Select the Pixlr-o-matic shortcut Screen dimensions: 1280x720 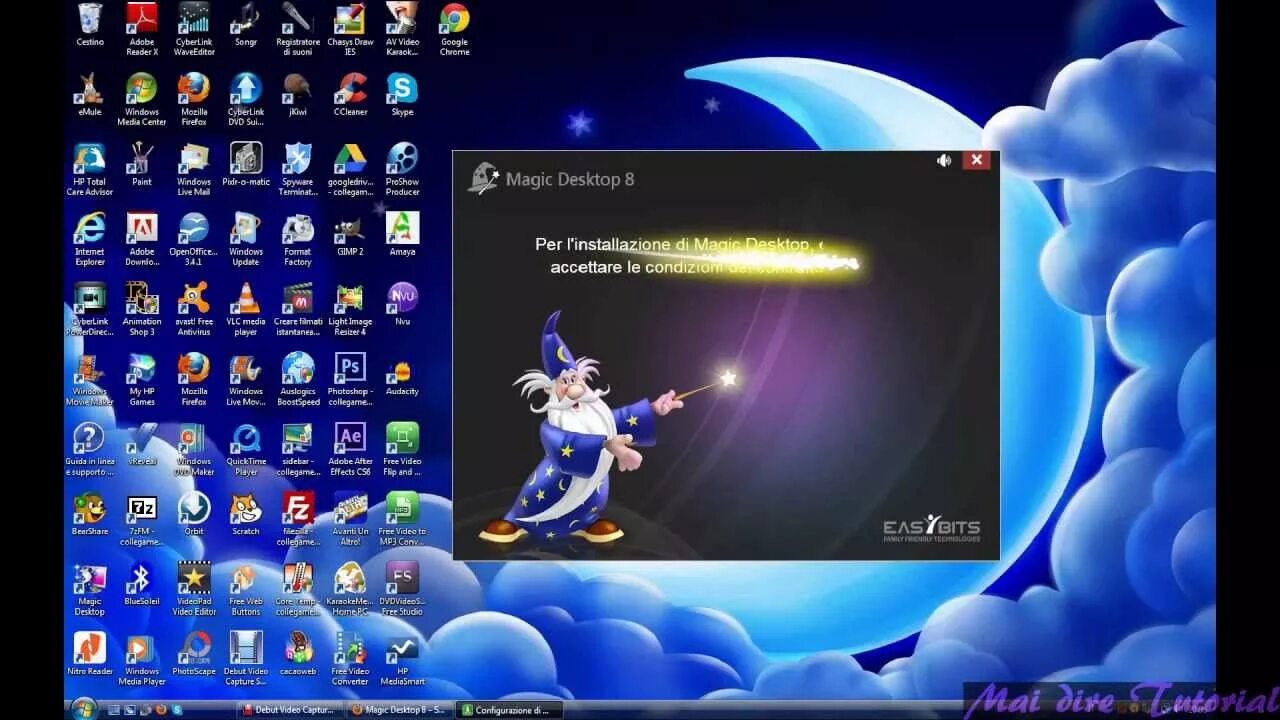pos(246,164)
